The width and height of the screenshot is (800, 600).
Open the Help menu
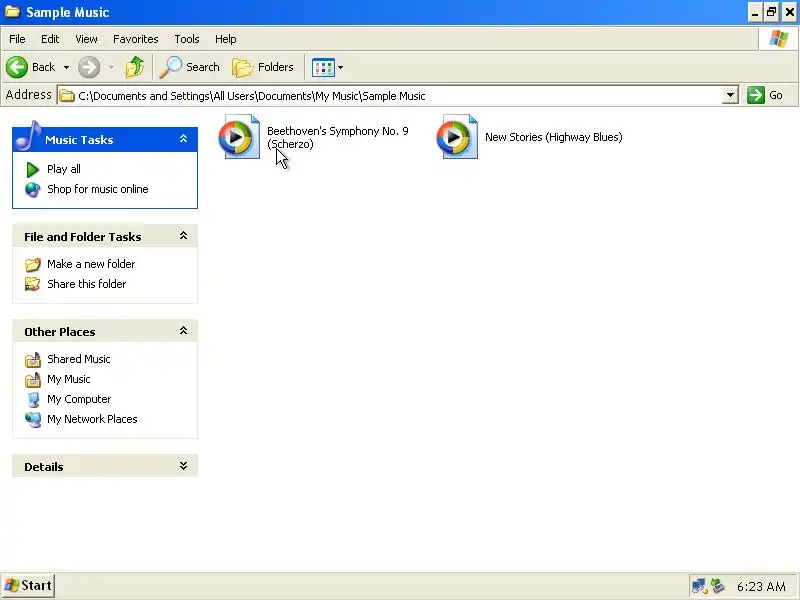point(226,39)
